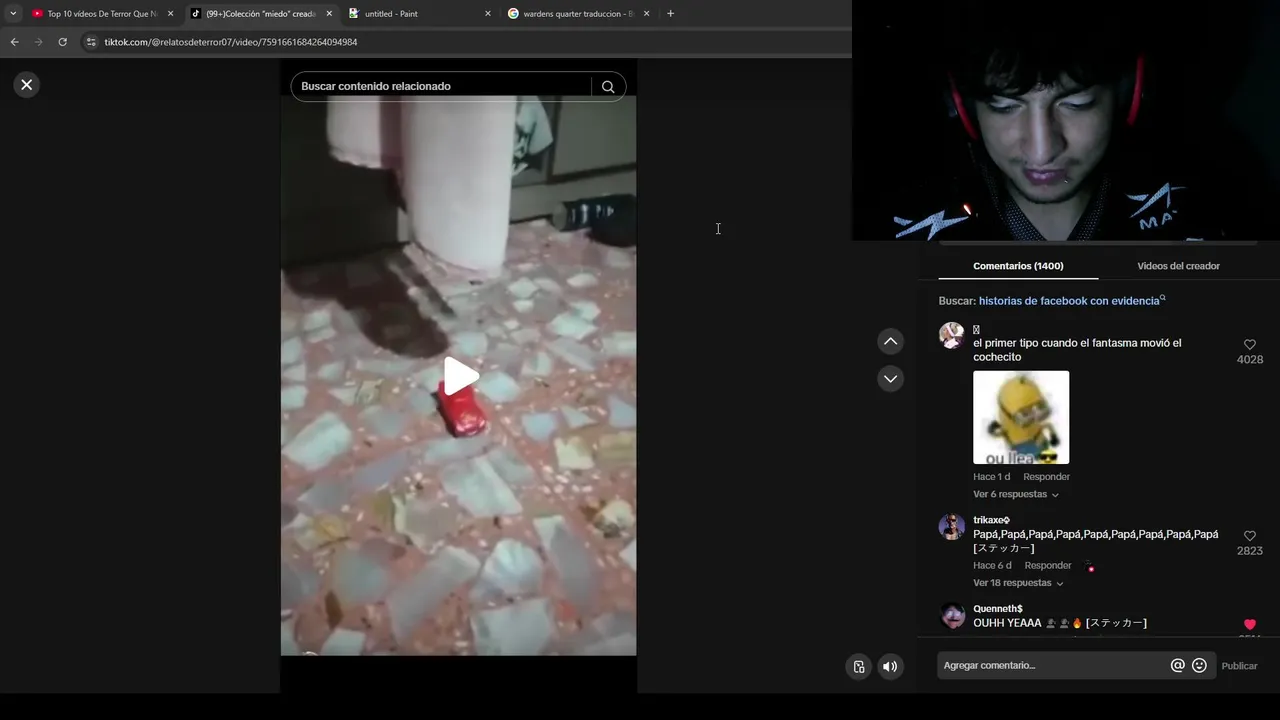Viewport: 1280px width, 720px height.
Task: Click the search magnifier icon
Action: pyautogui.click(x=608, y=86)
